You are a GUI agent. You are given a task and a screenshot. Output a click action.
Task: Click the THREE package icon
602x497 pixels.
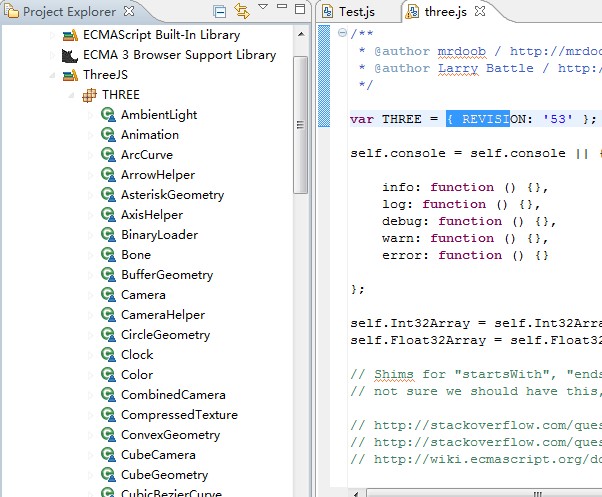point(89,95)
